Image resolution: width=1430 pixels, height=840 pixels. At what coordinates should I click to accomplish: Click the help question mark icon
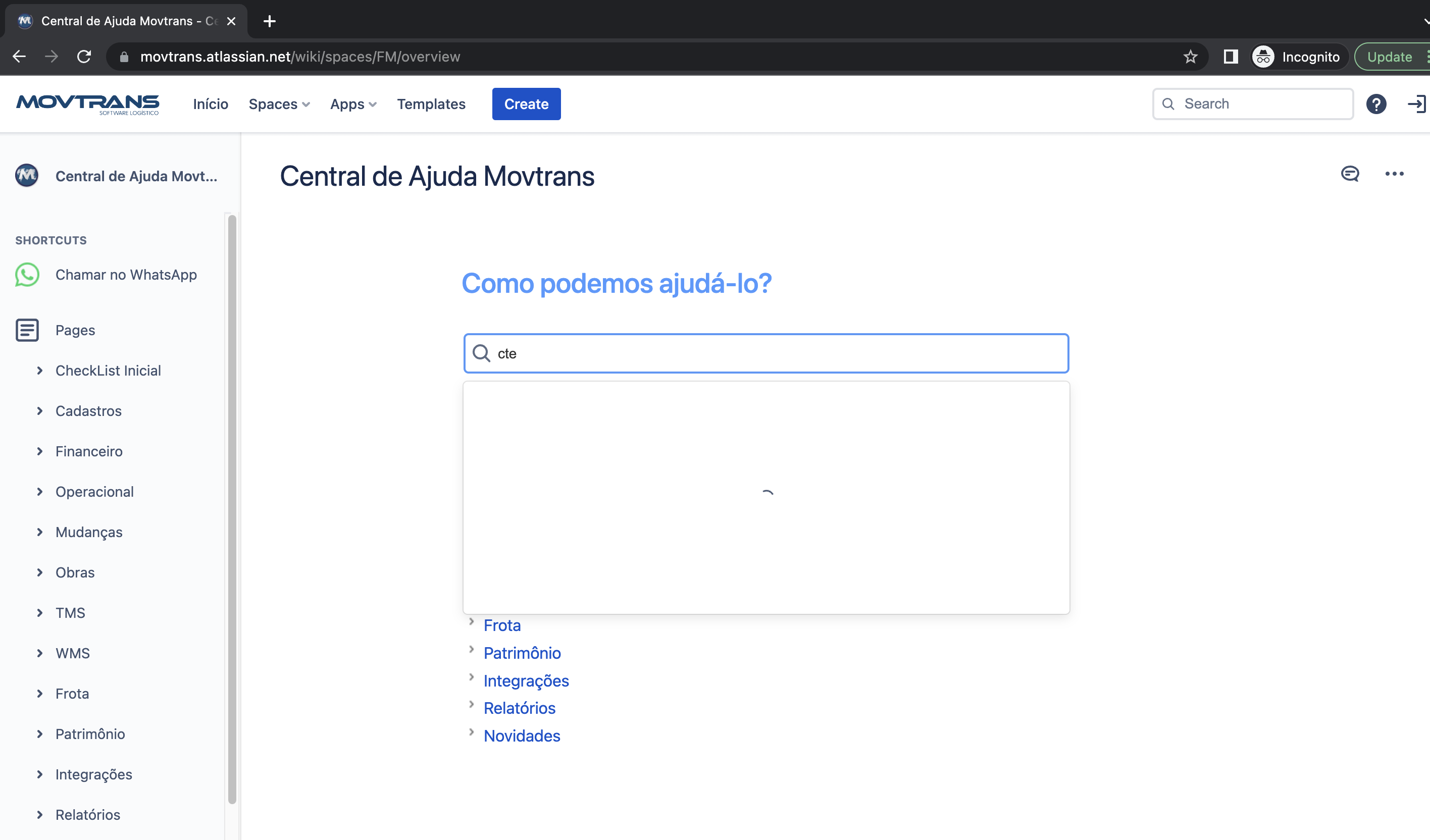coord(1376,104)
